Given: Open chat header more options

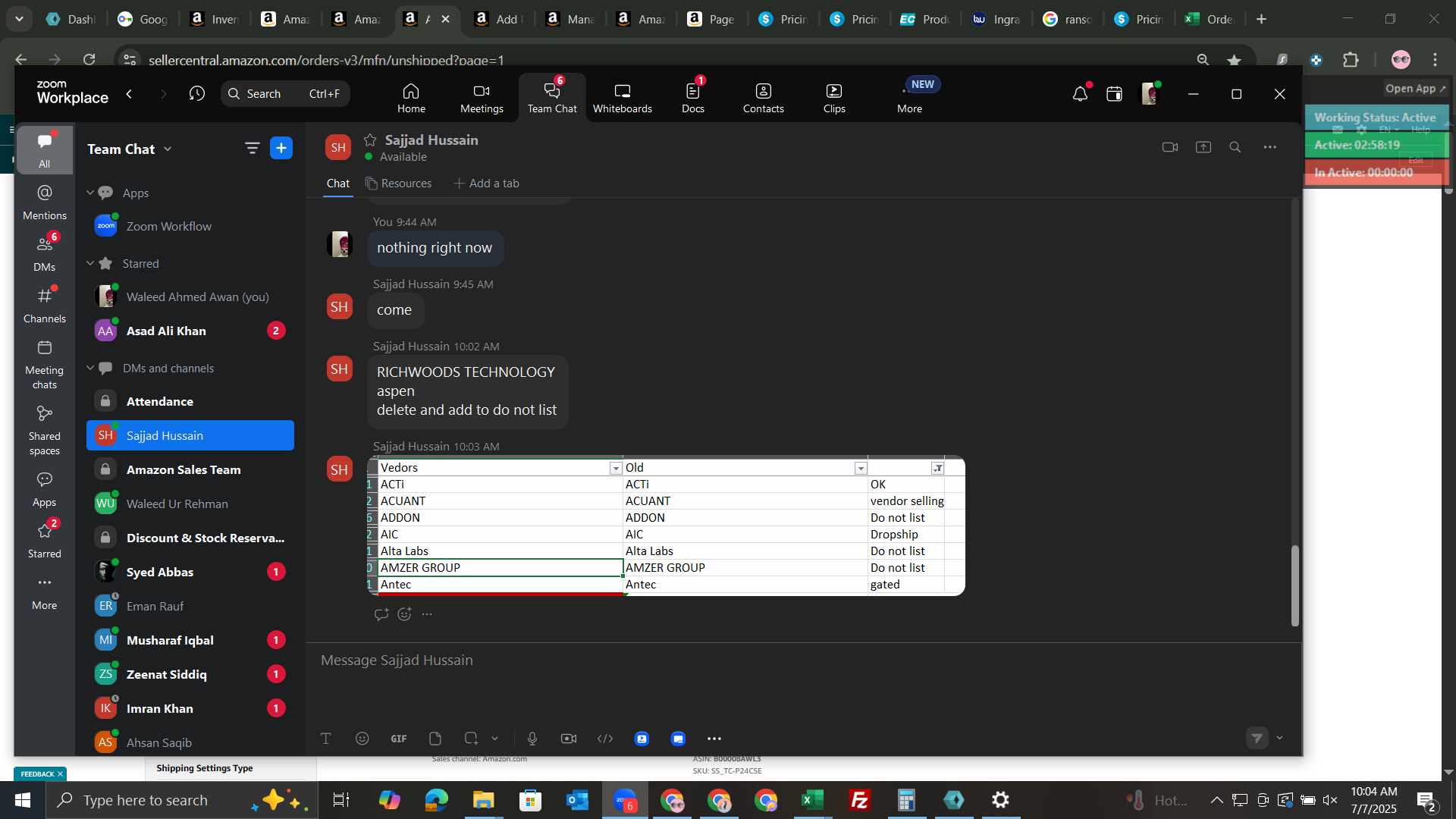Looking at the screenshot, I should point(1270,147).
